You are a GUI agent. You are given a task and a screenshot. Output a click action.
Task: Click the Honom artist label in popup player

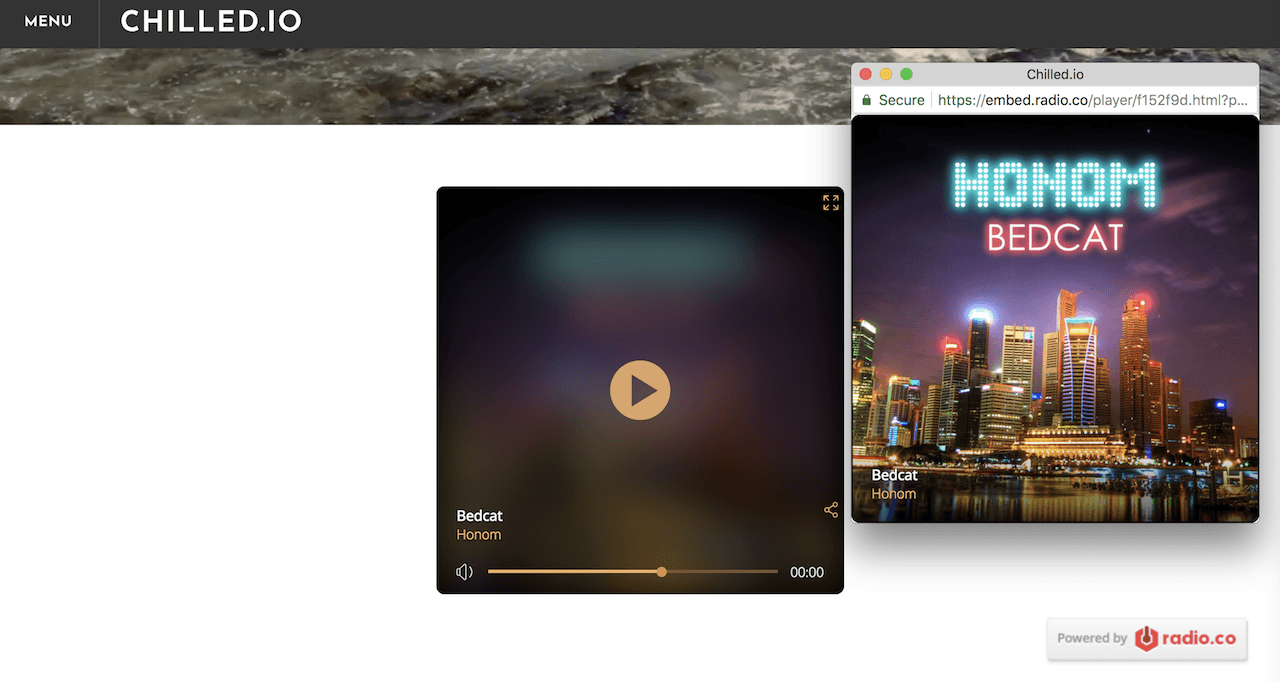(893, 494)
